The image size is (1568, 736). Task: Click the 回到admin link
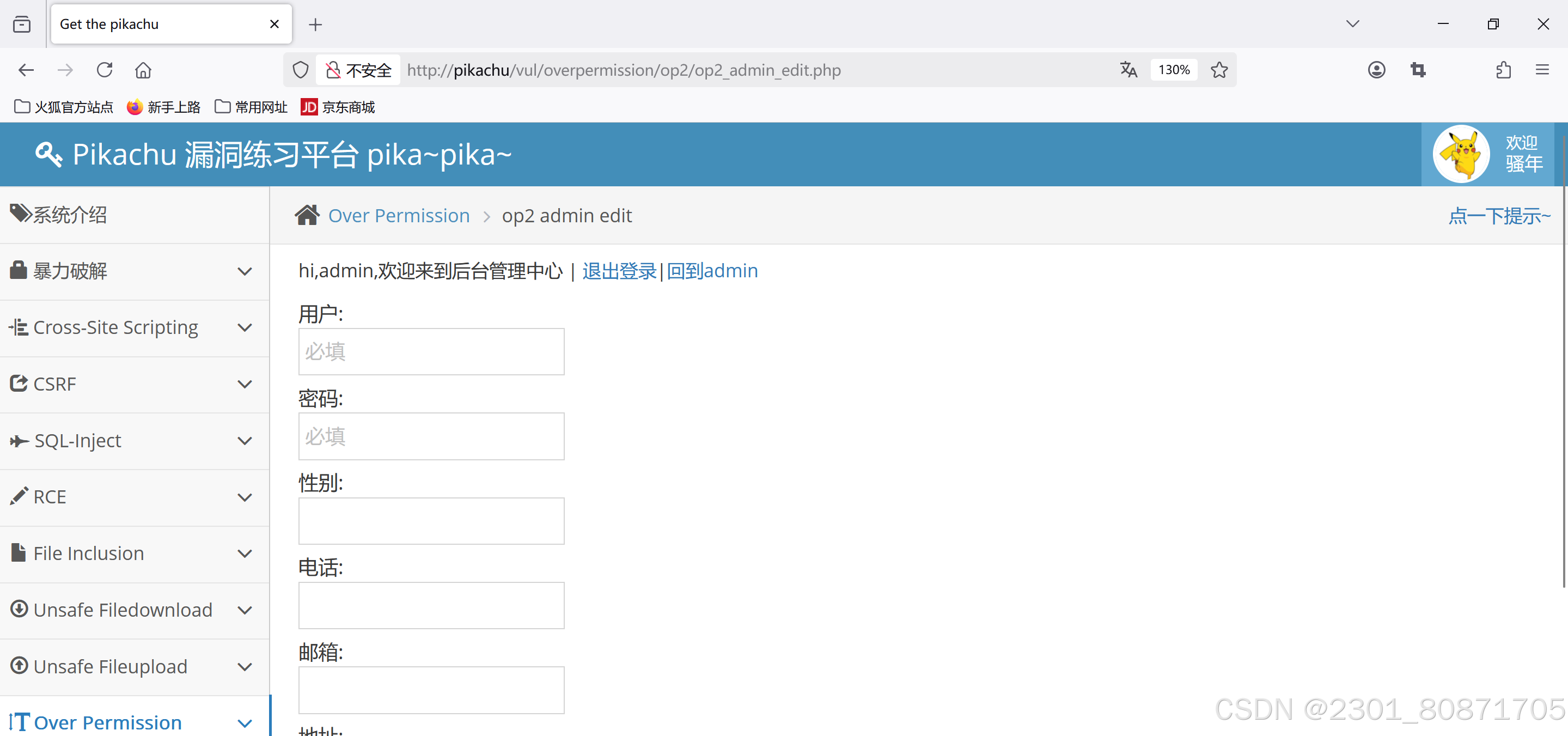[x=712, y=271]
